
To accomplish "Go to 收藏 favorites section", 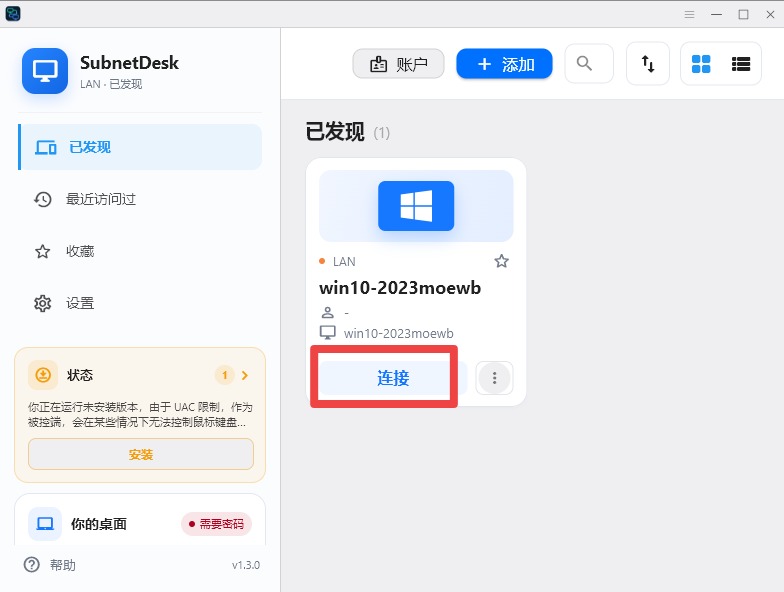I will coord(140,251).
